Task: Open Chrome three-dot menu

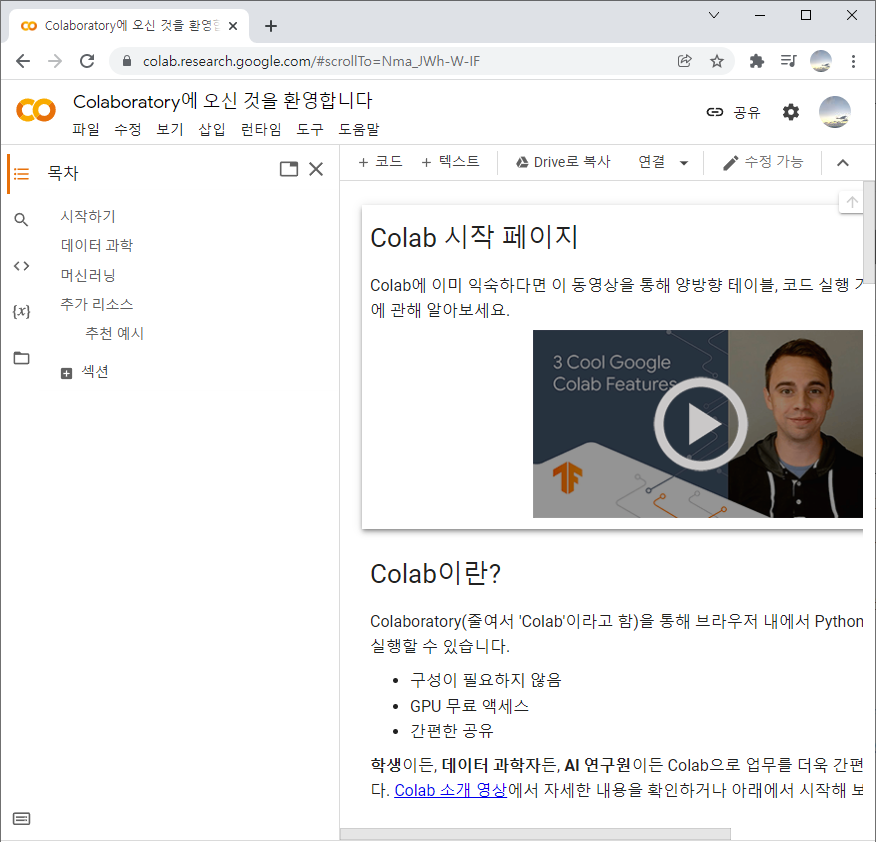Action: [853, 61]
